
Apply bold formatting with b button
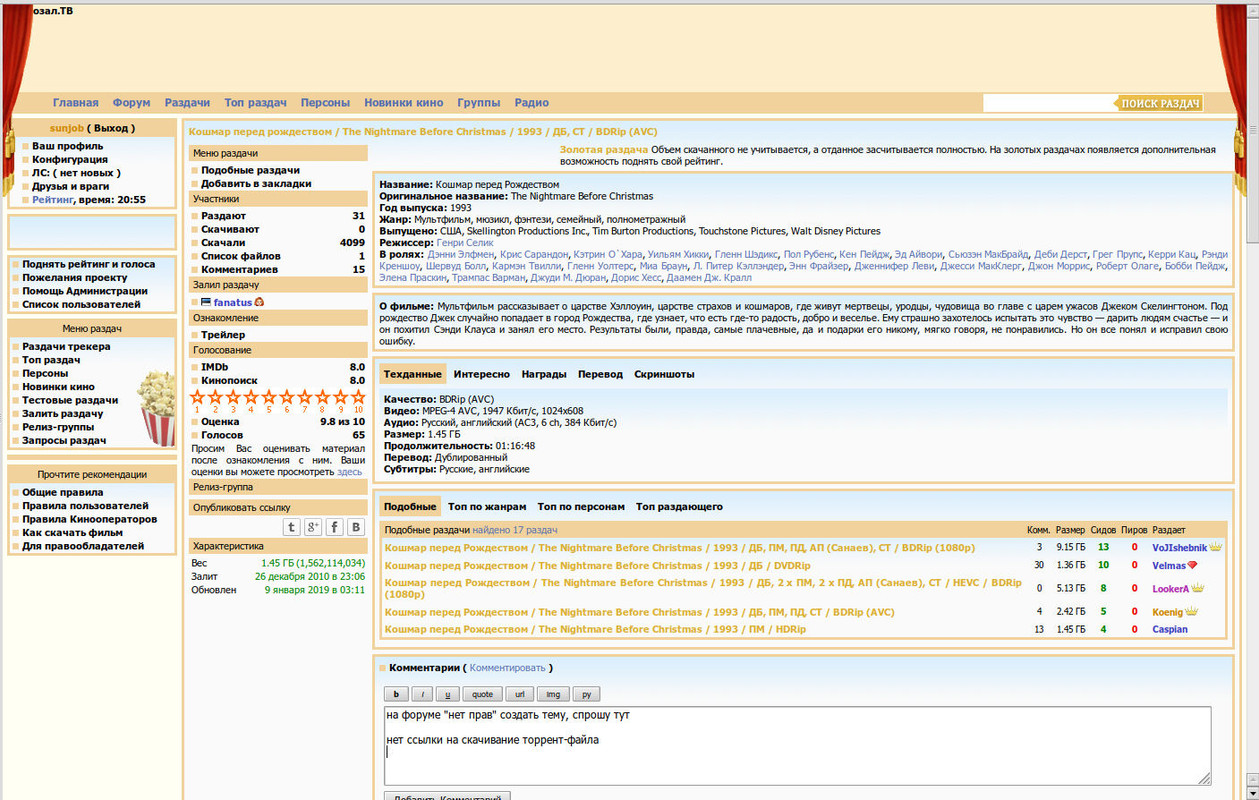[x=395, y=694]
